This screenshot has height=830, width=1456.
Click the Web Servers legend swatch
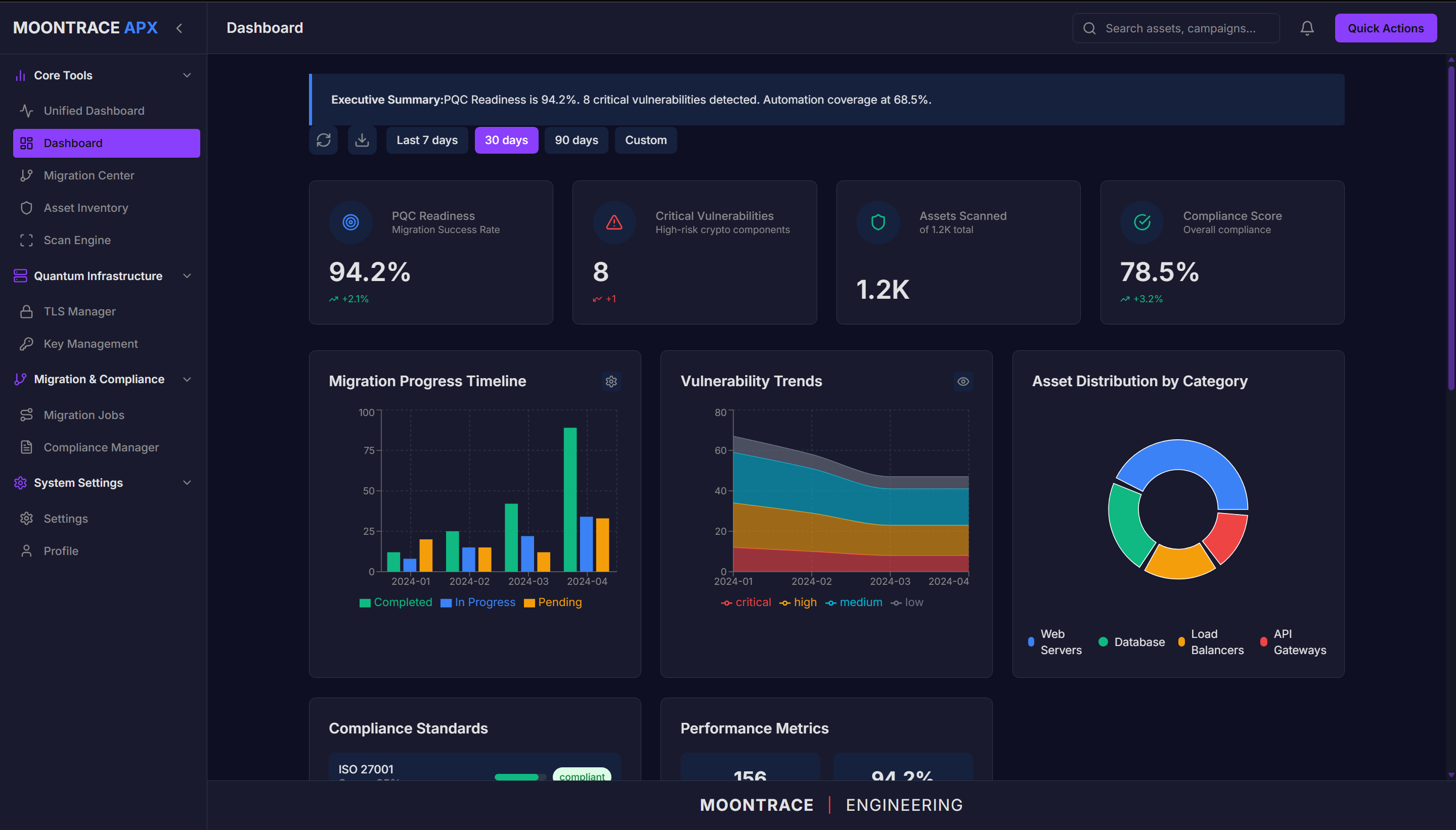click(1031, 642)
